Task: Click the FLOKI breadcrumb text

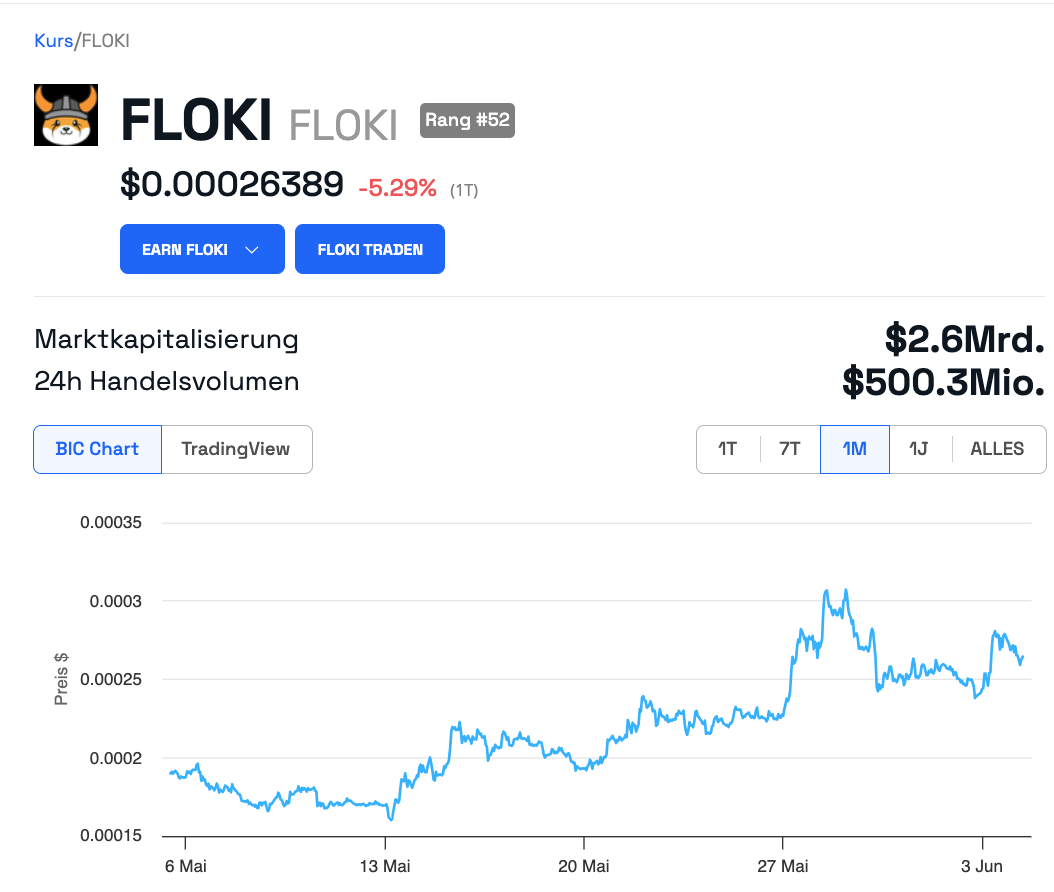Action: 105,41
